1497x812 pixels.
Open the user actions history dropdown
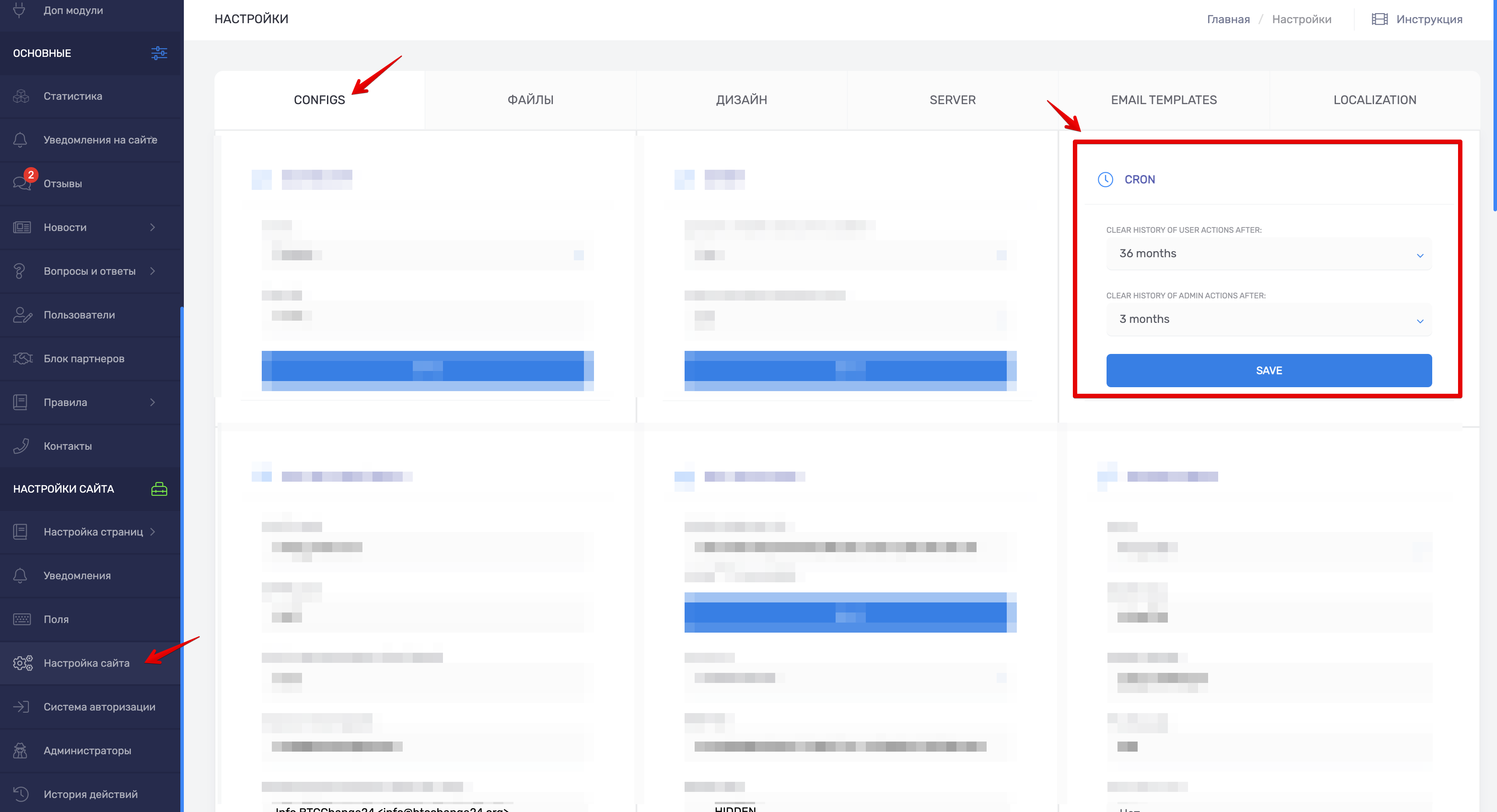pyautogui.click(x=1269, y=254)
